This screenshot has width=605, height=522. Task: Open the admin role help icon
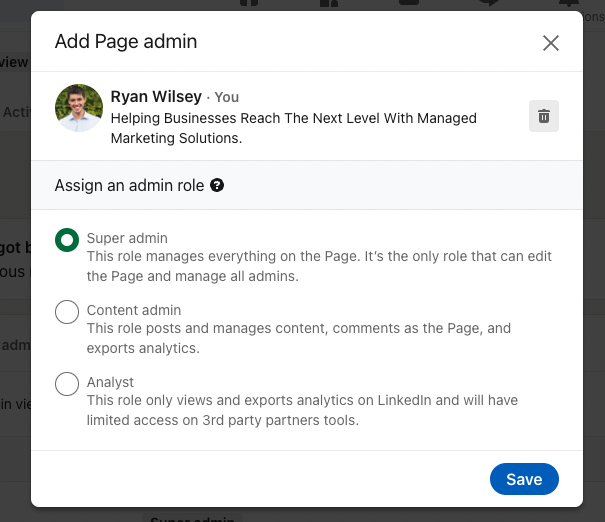pyautogui.click(x=217, y=185)
